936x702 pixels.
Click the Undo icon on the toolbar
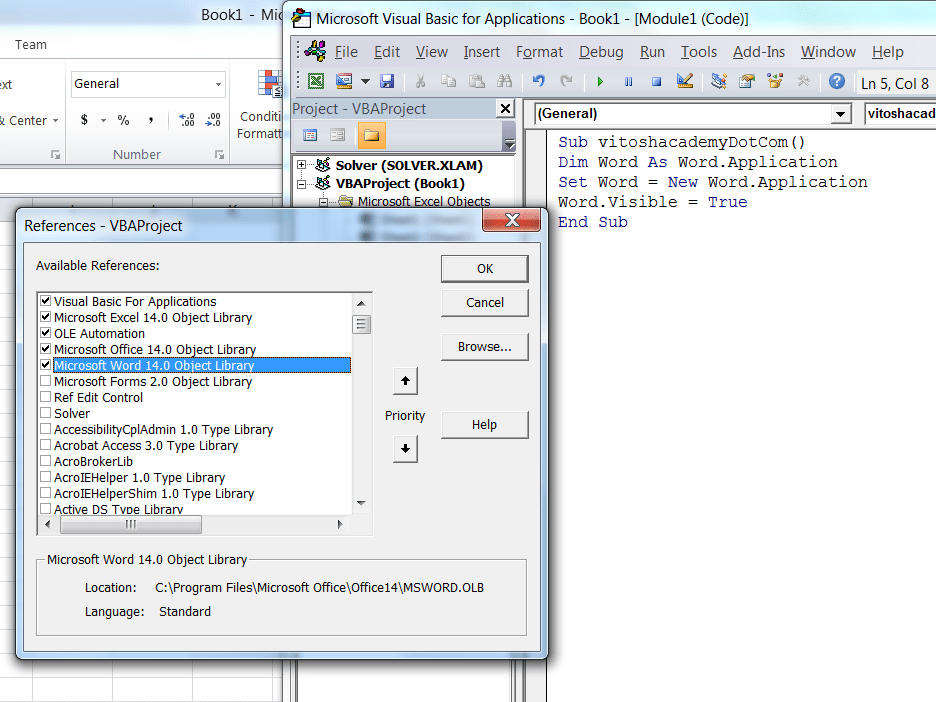538,82
